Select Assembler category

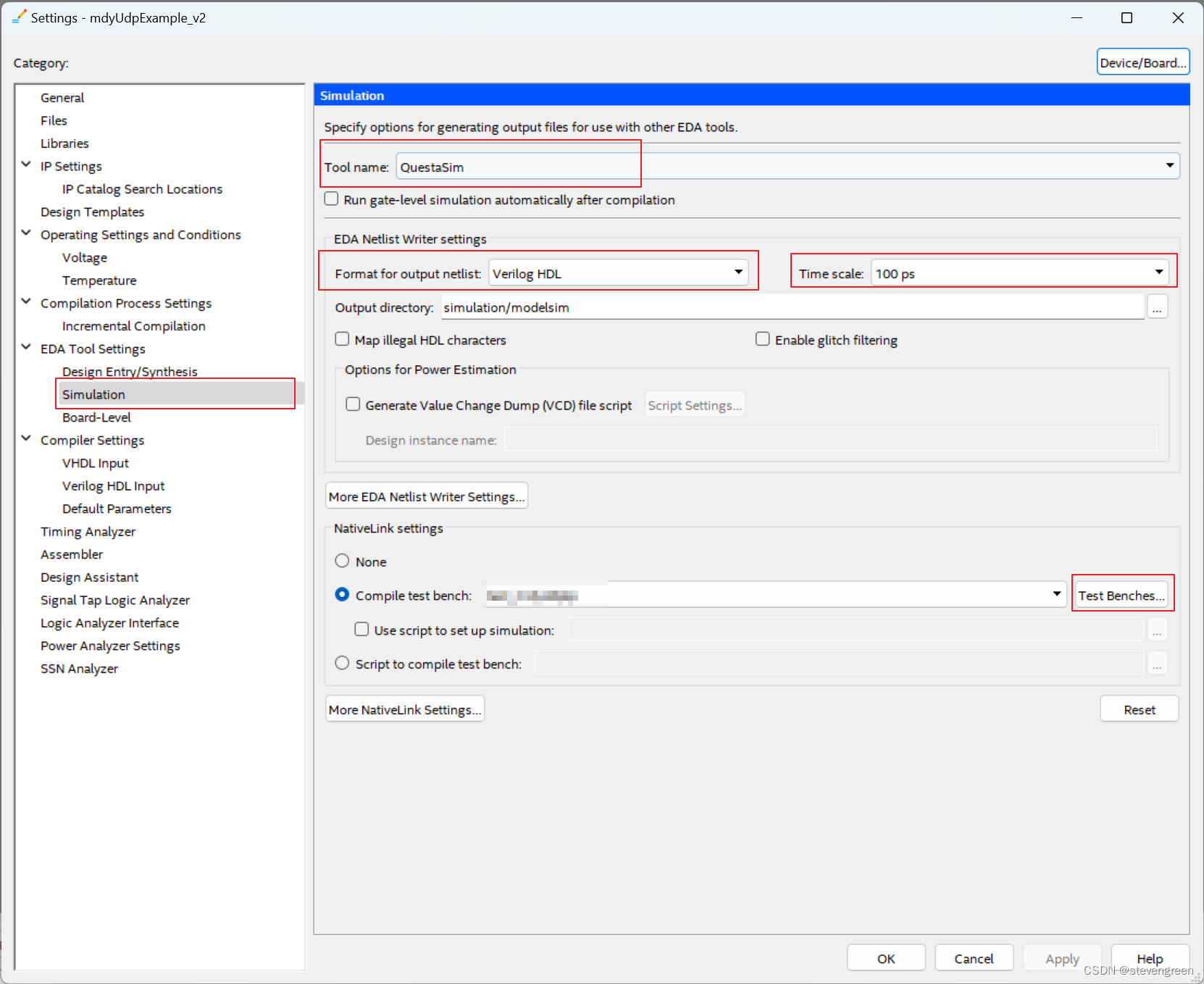pyautogui.click(x=72, y=554)
